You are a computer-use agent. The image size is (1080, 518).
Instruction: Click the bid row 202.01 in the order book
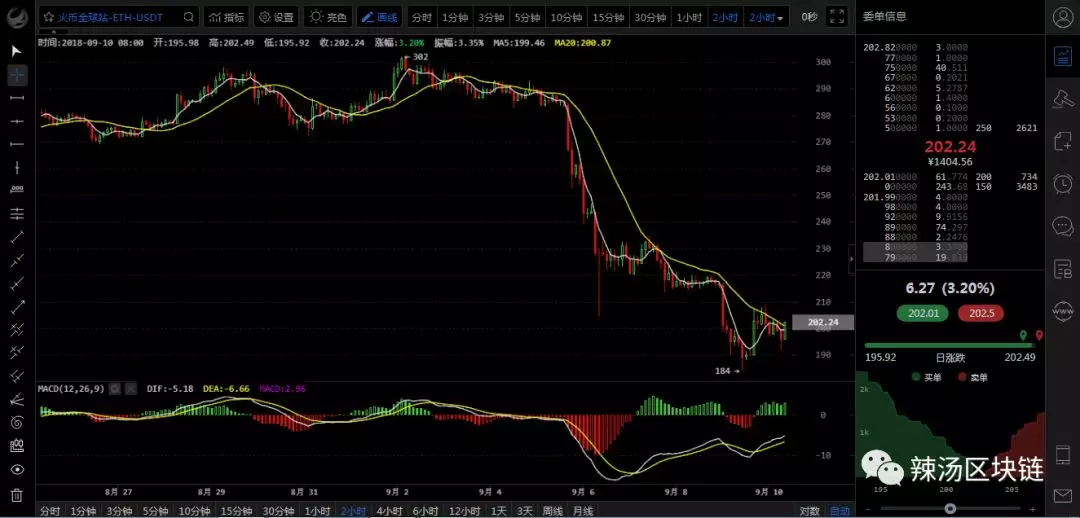point(950,177)
